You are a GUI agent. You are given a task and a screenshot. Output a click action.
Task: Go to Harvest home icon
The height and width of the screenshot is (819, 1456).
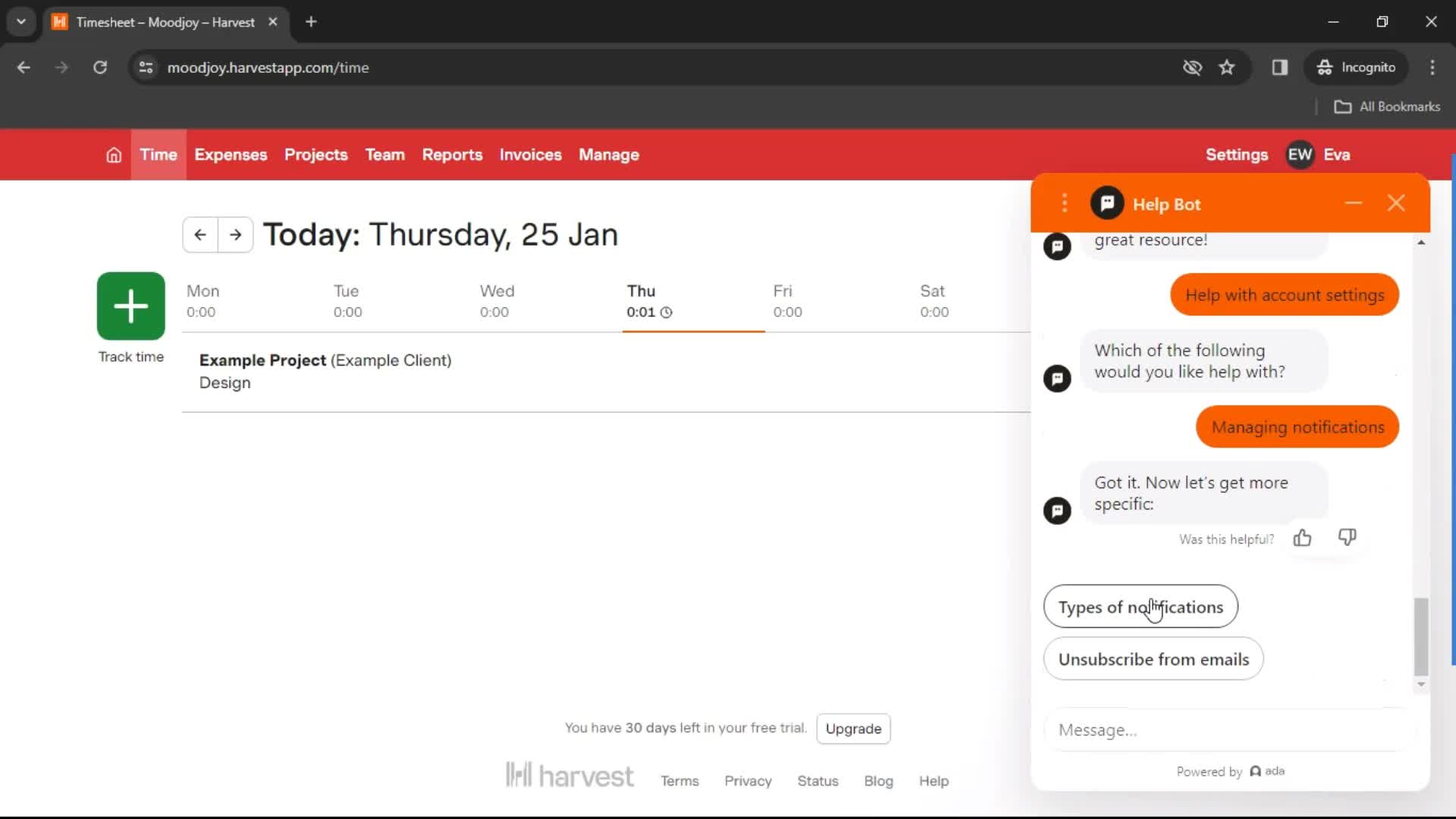click(x=114, y=155)
